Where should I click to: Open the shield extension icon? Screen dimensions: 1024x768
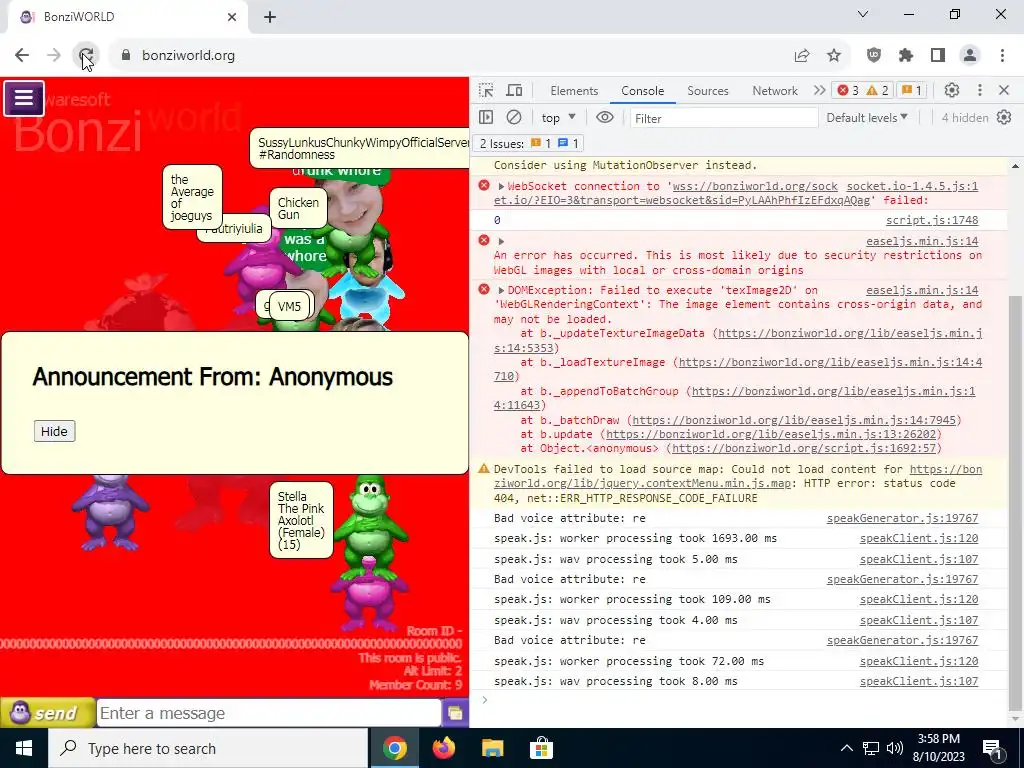point(874,56)
